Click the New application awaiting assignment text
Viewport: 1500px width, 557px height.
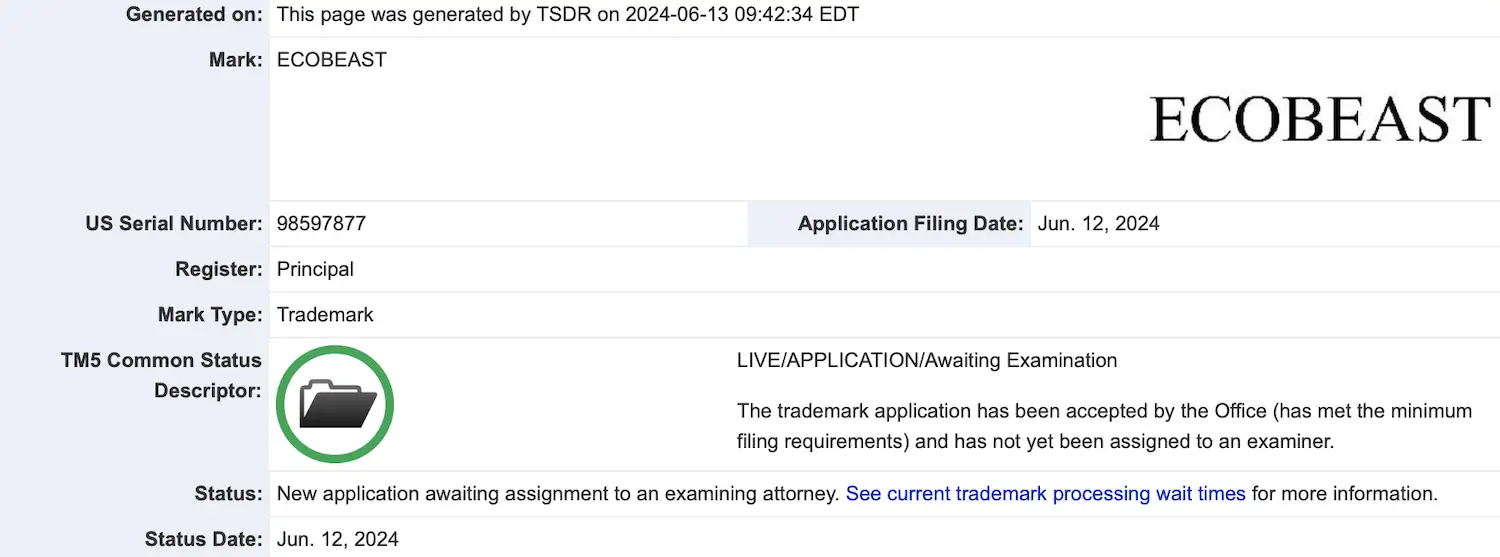pos(558,493)
